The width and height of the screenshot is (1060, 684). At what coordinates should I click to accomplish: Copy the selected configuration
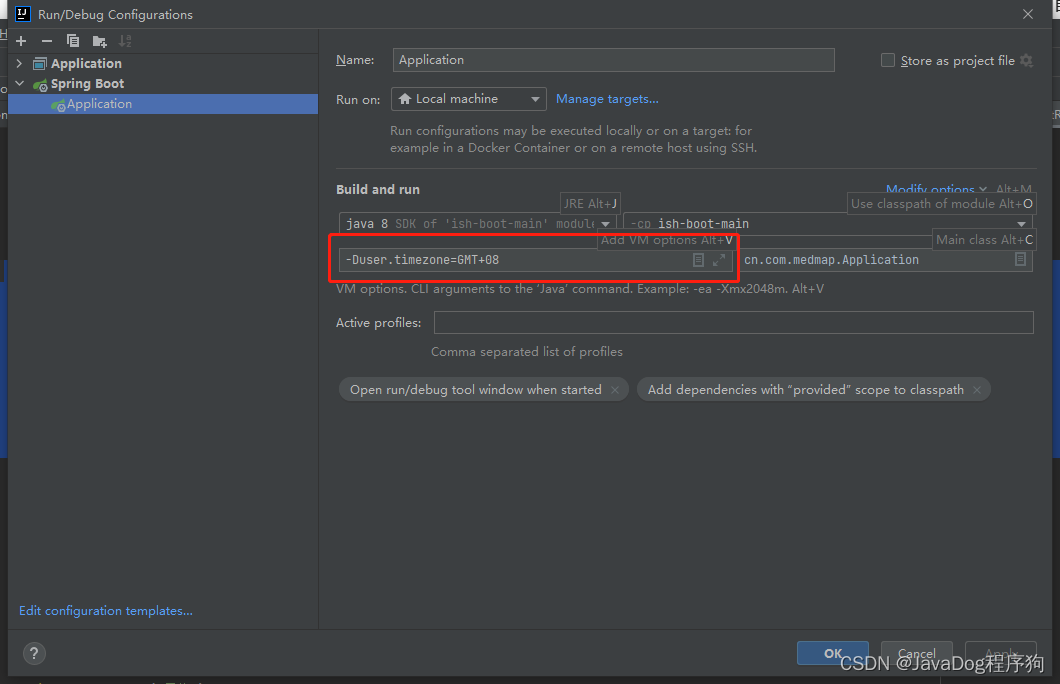(73, 41)
